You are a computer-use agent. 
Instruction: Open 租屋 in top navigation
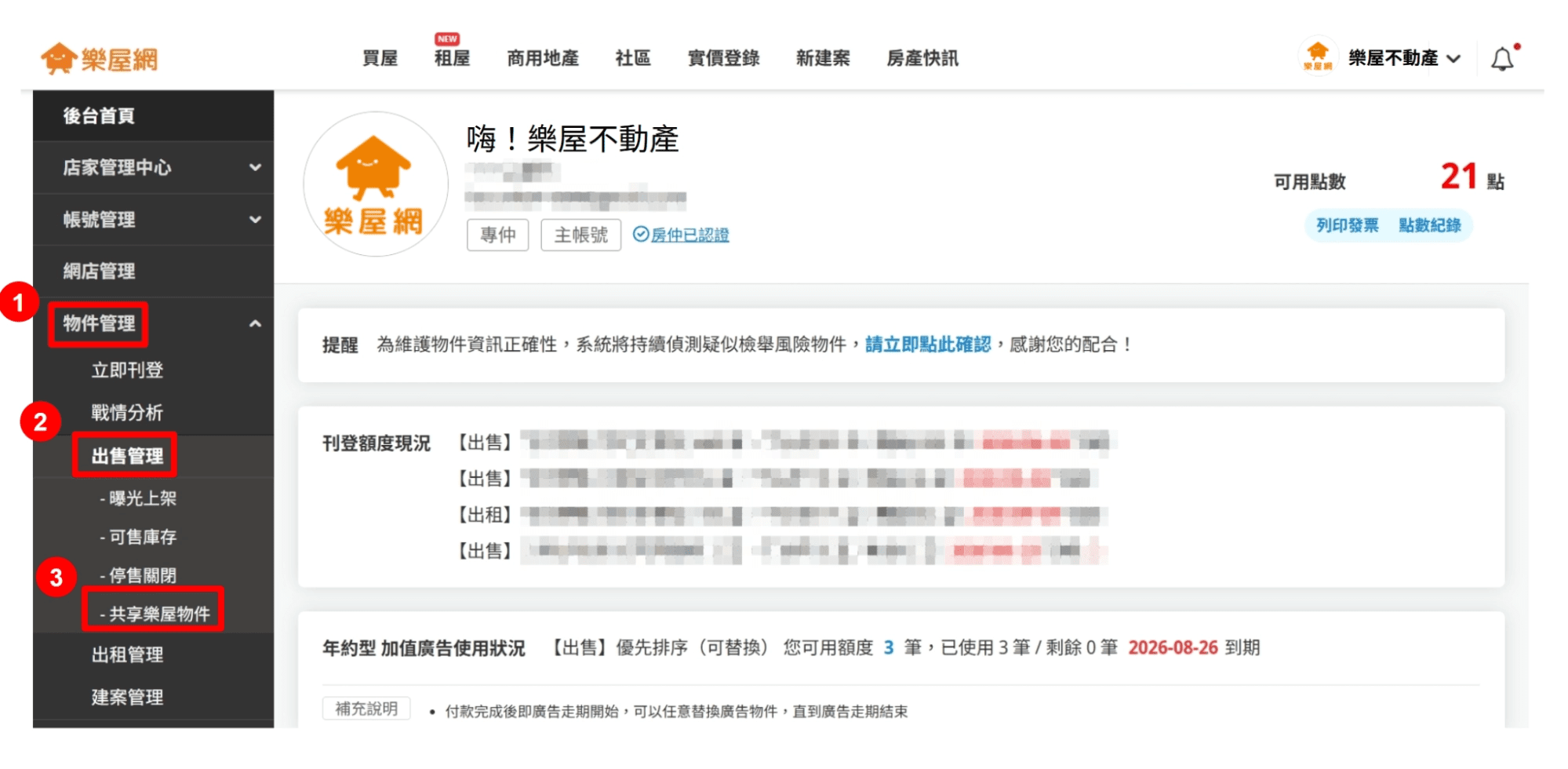click(x=453, y=58)
